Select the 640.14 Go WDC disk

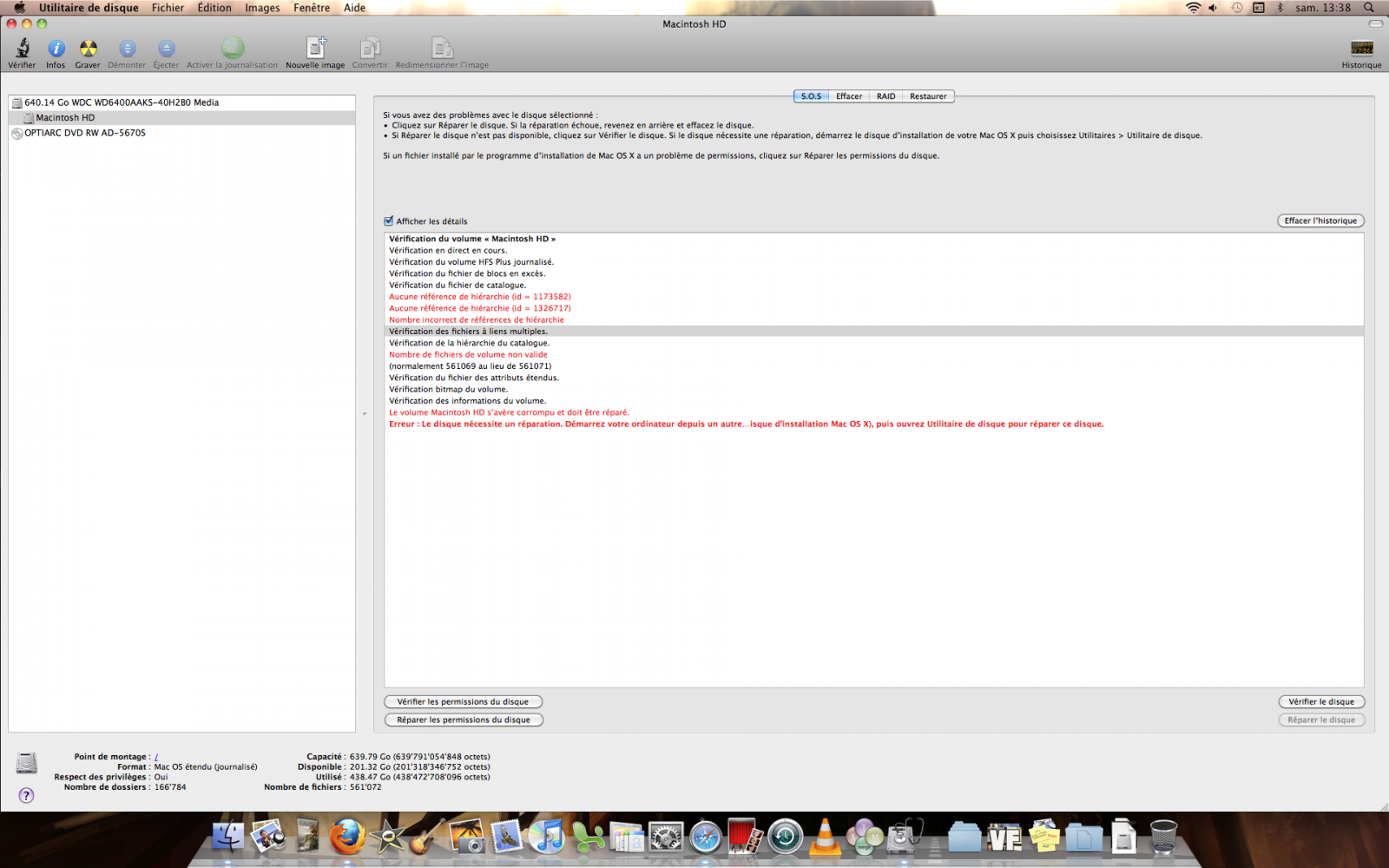pyautogui.click(x=181, y=102)
